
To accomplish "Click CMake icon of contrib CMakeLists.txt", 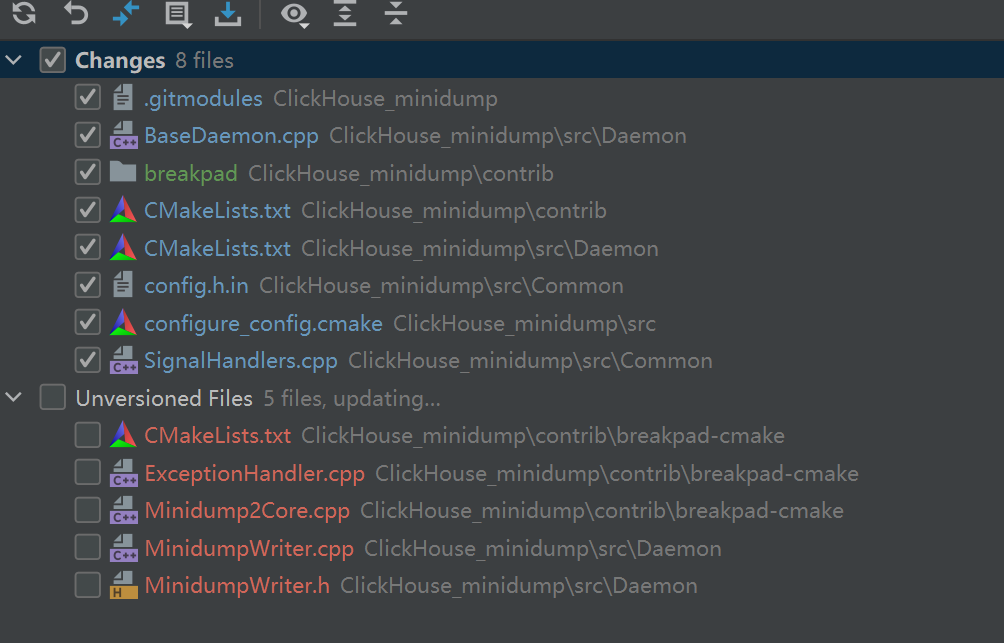I will (123, 210).
